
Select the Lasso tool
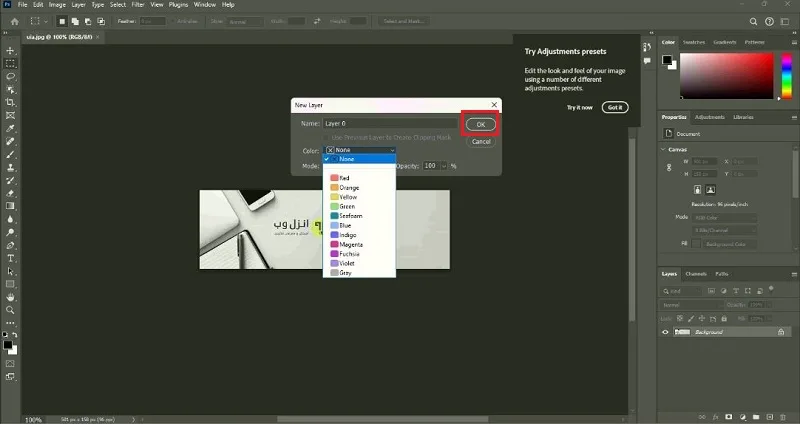tap(10, 77)
